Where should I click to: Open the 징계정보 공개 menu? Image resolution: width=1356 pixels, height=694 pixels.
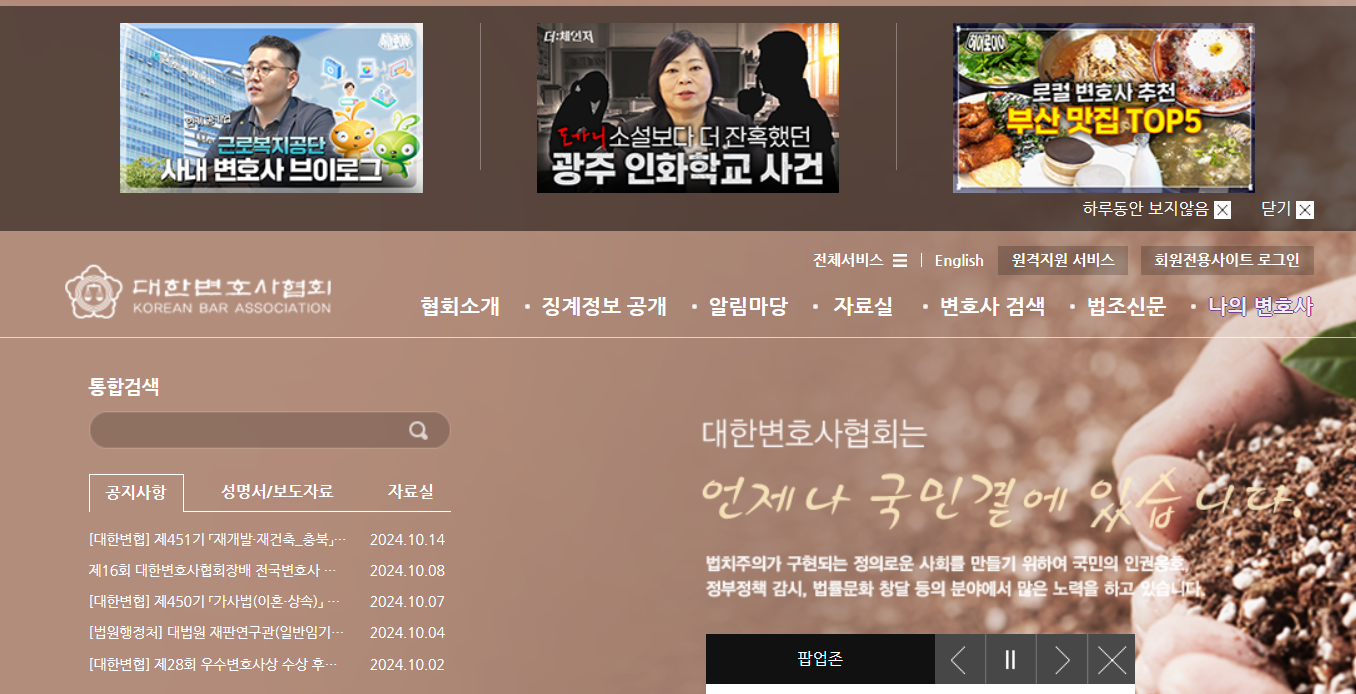(604, 306)
